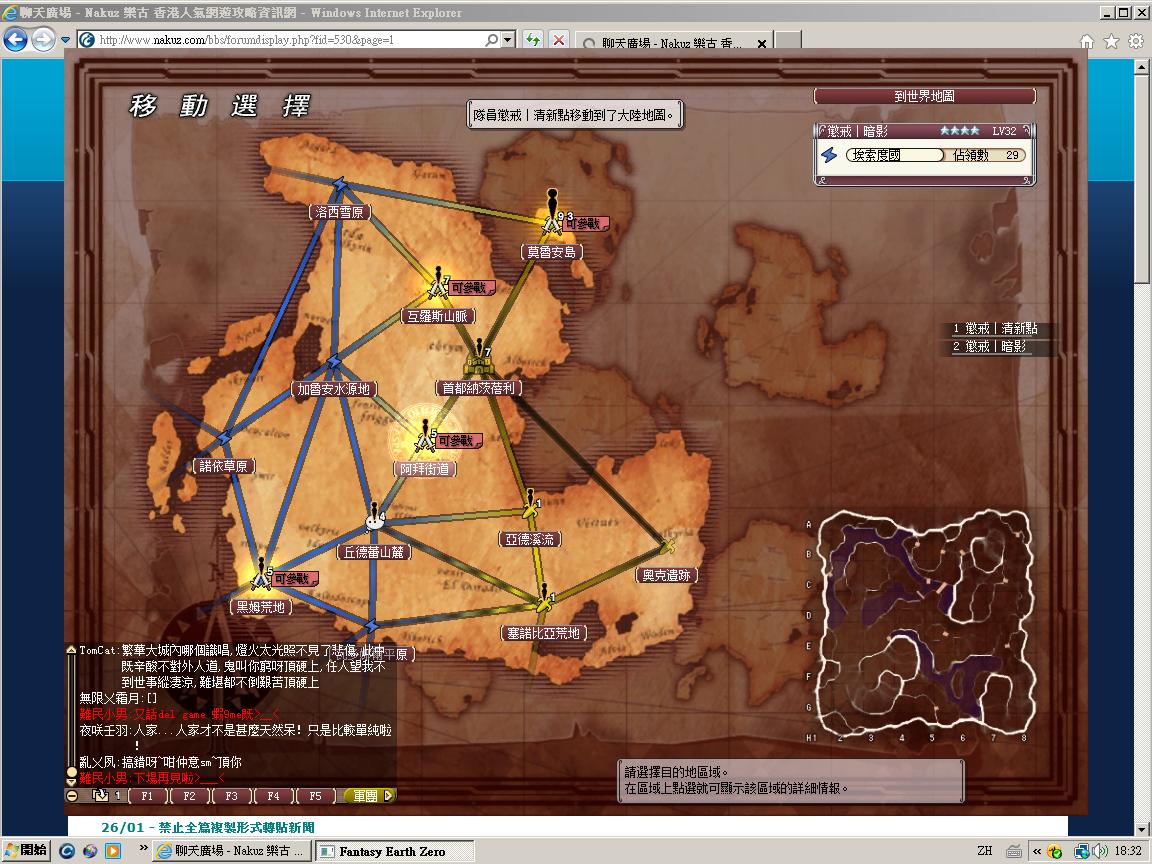
Task: Toggle the chat channel switch icon
Action: (100, 796)
